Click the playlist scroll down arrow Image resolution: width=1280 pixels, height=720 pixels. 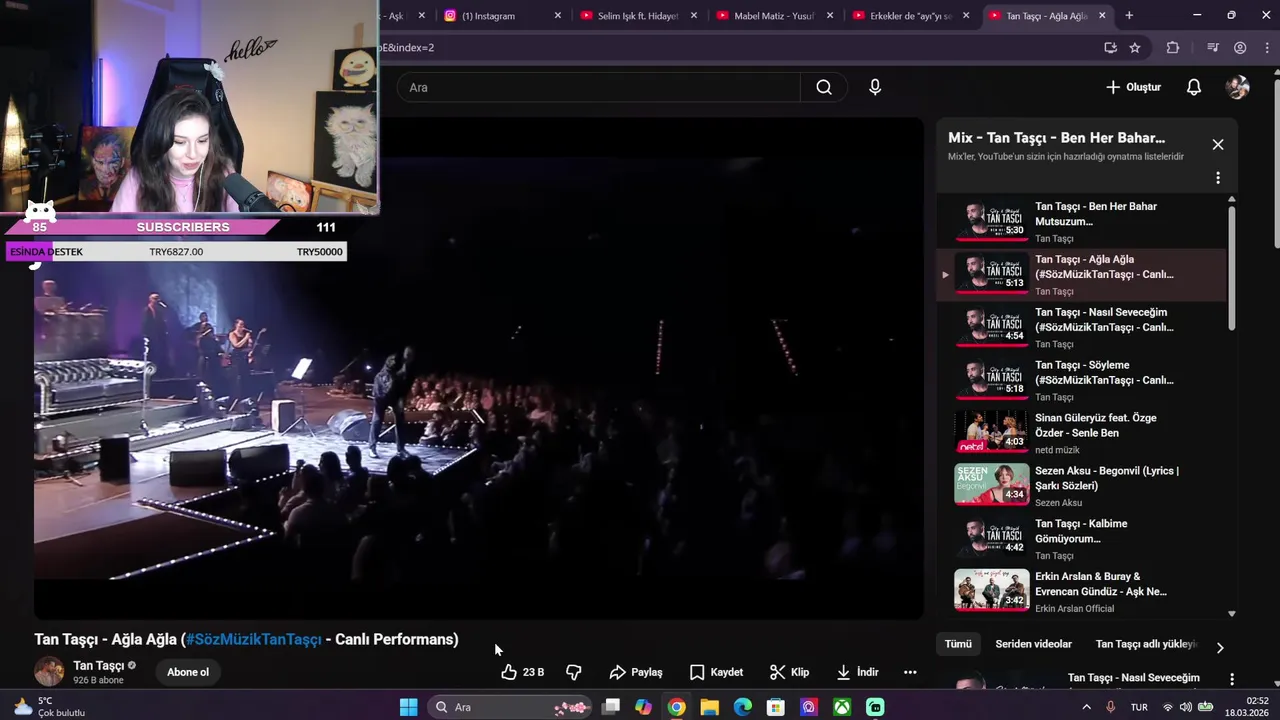1231,614
